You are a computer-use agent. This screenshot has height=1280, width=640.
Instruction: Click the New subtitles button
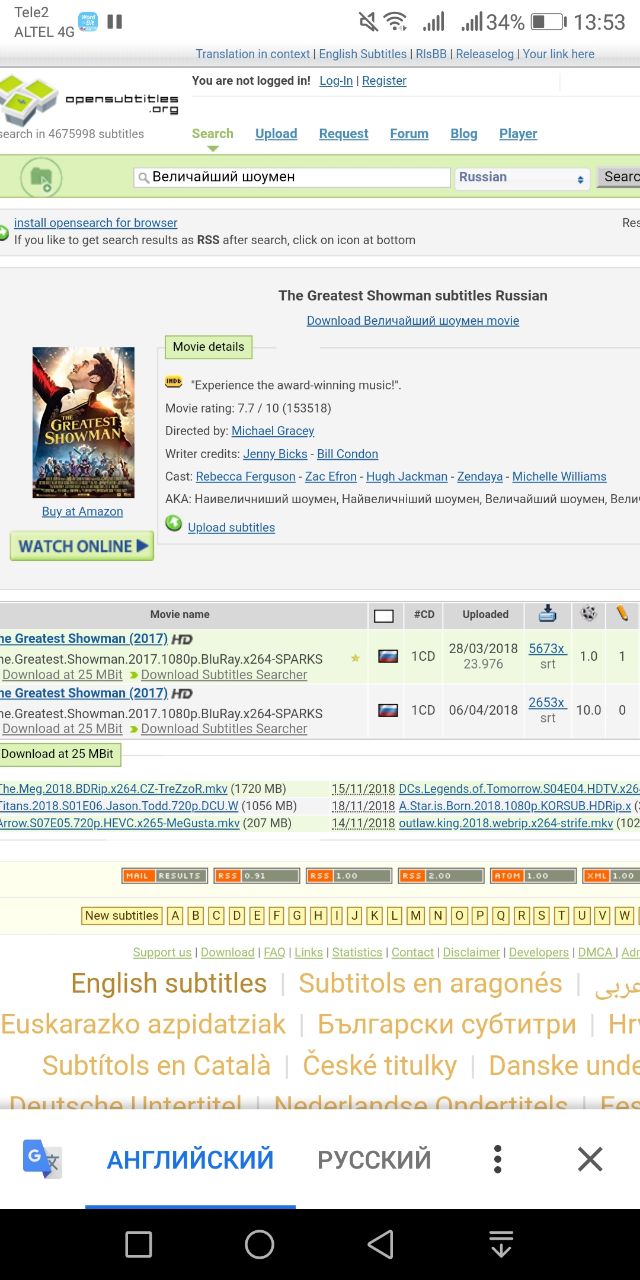coord(122,916)
